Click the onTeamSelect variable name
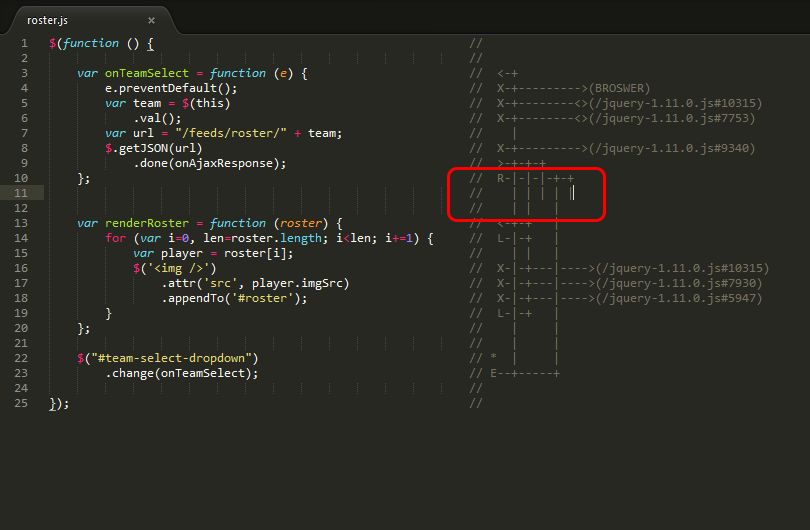The height and width of the screenshot is (530, 810). [147, 73]
